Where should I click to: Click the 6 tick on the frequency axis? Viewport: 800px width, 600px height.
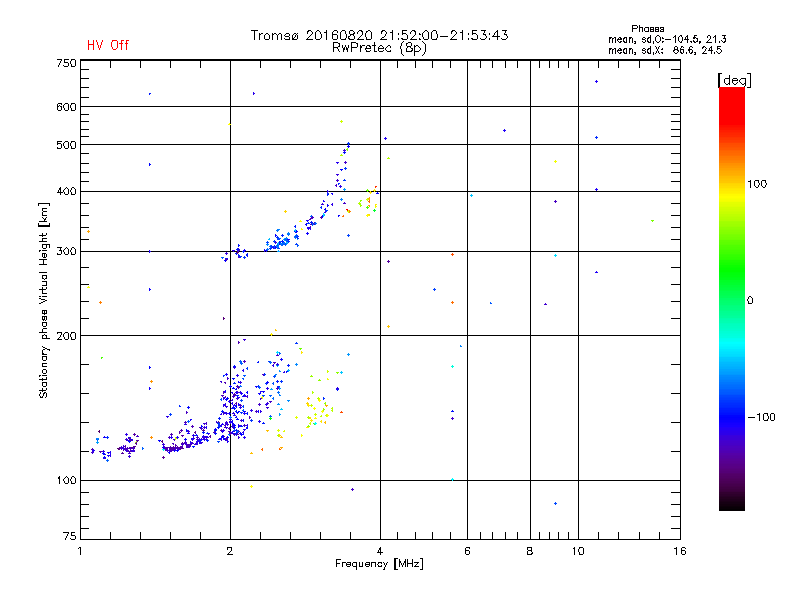(467, 551)
